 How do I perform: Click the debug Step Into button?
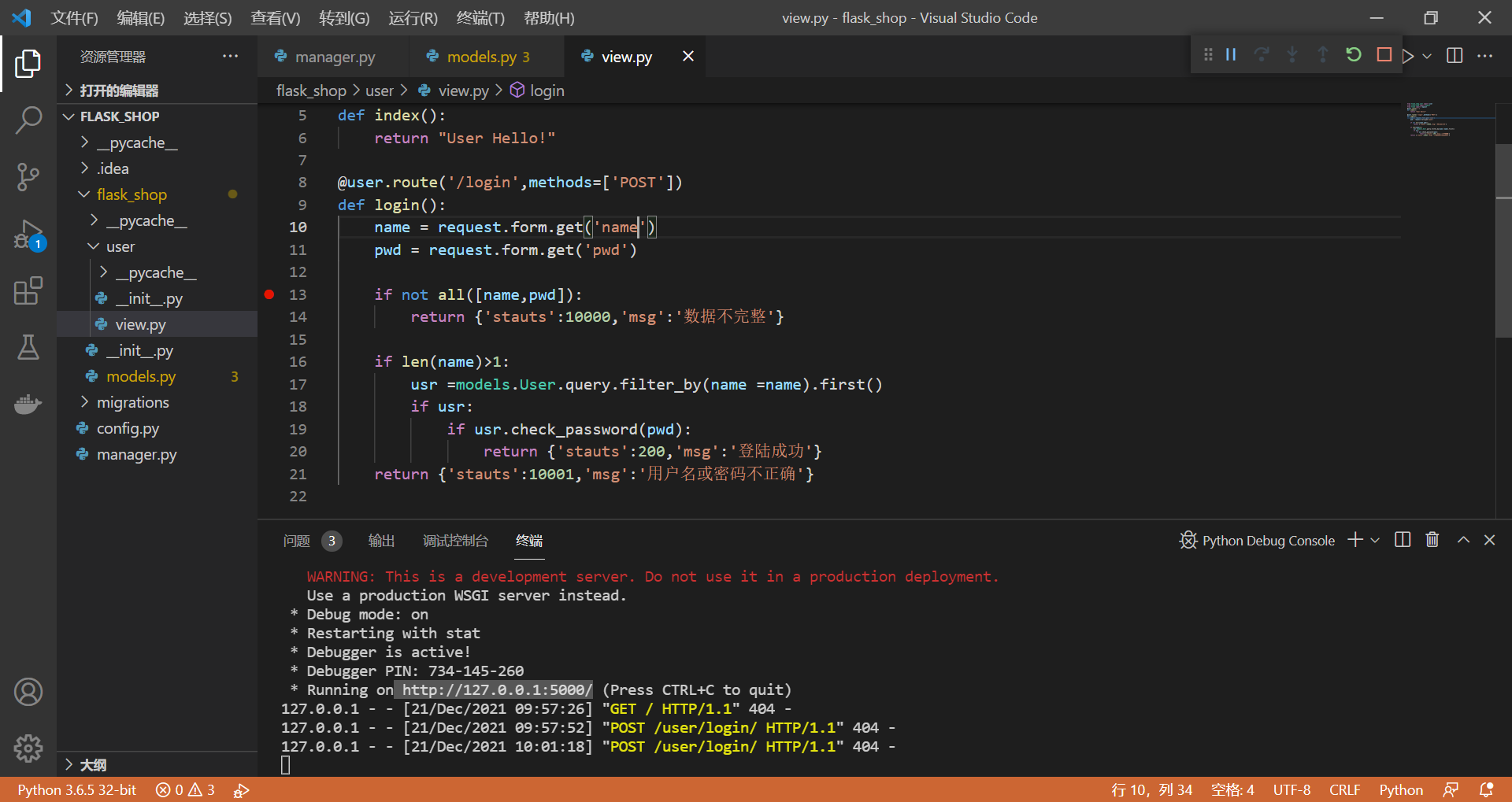point(1292,55)
